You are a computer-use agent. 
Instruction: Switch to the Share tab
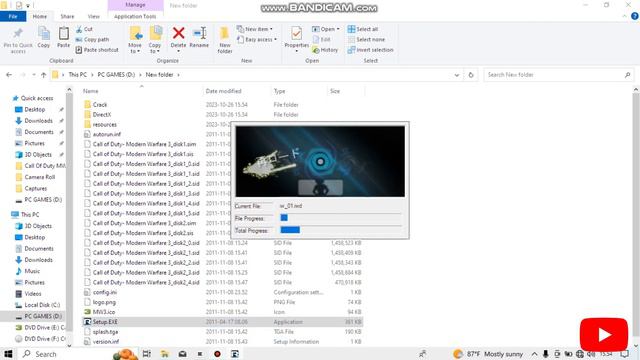click(67, 16)
